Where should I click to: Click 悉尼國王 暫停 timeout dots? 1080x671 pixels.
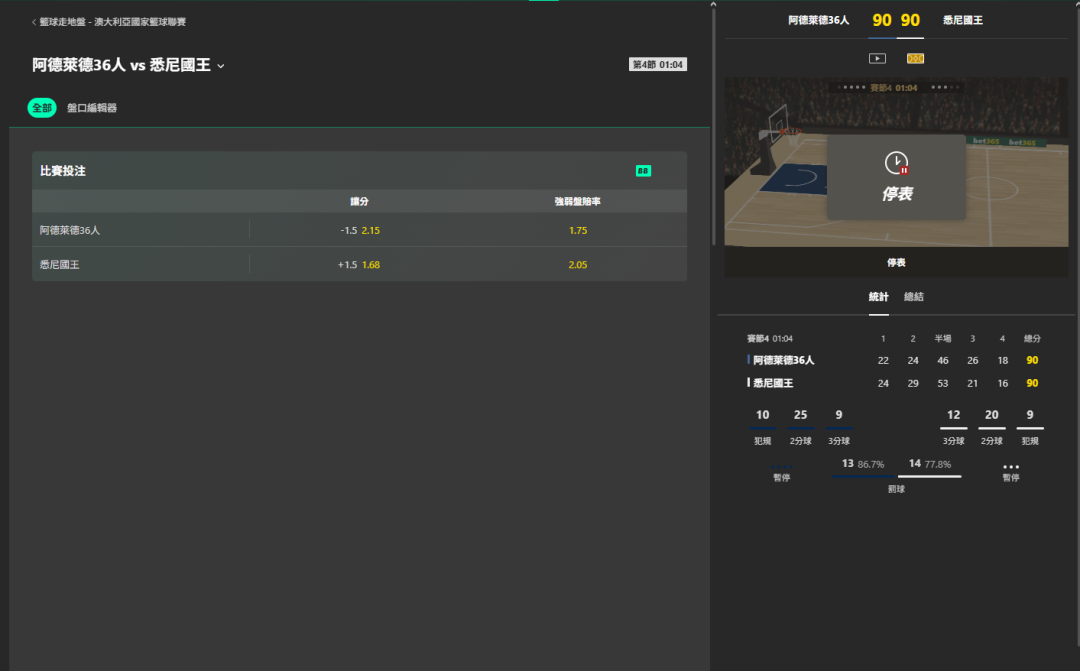click(x=1010, y=467)
